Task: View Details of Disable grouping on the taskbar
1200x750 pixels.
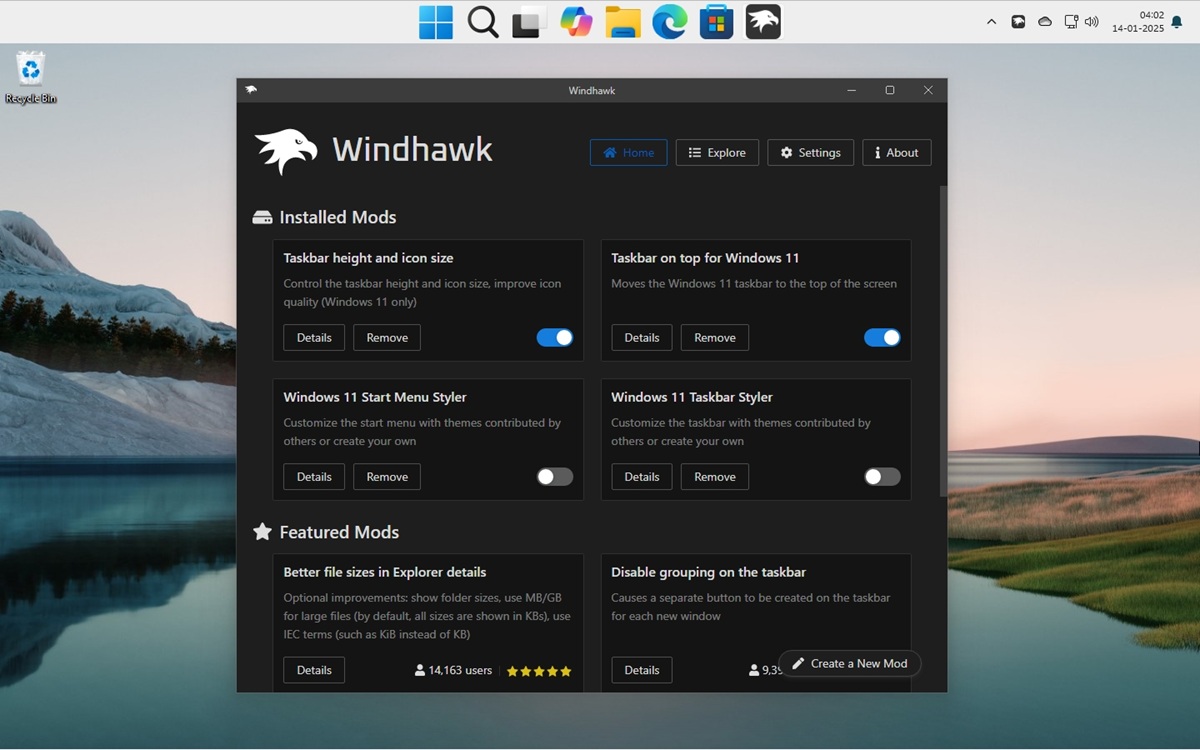Action: click(x=641, y=670)
